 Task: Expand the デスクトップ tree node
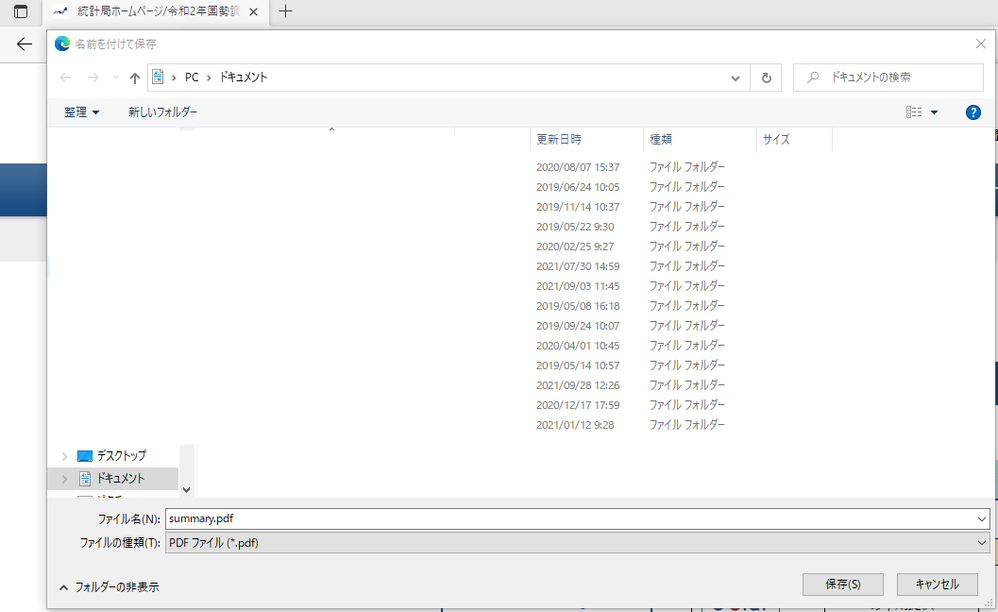tap(64, 456)
